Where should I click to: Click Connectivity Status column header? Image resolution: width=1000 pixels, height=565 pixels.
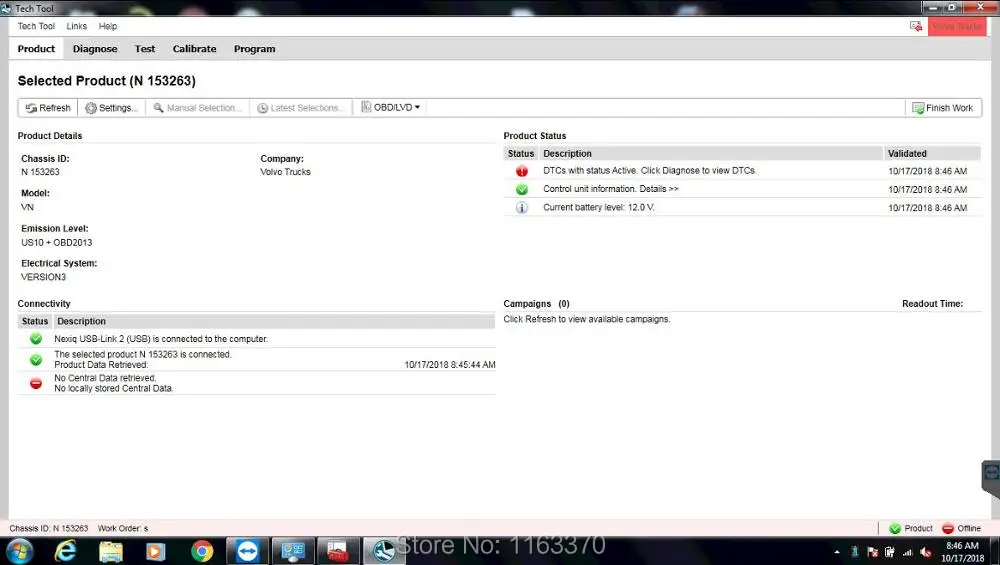click(x=34, y=321)
